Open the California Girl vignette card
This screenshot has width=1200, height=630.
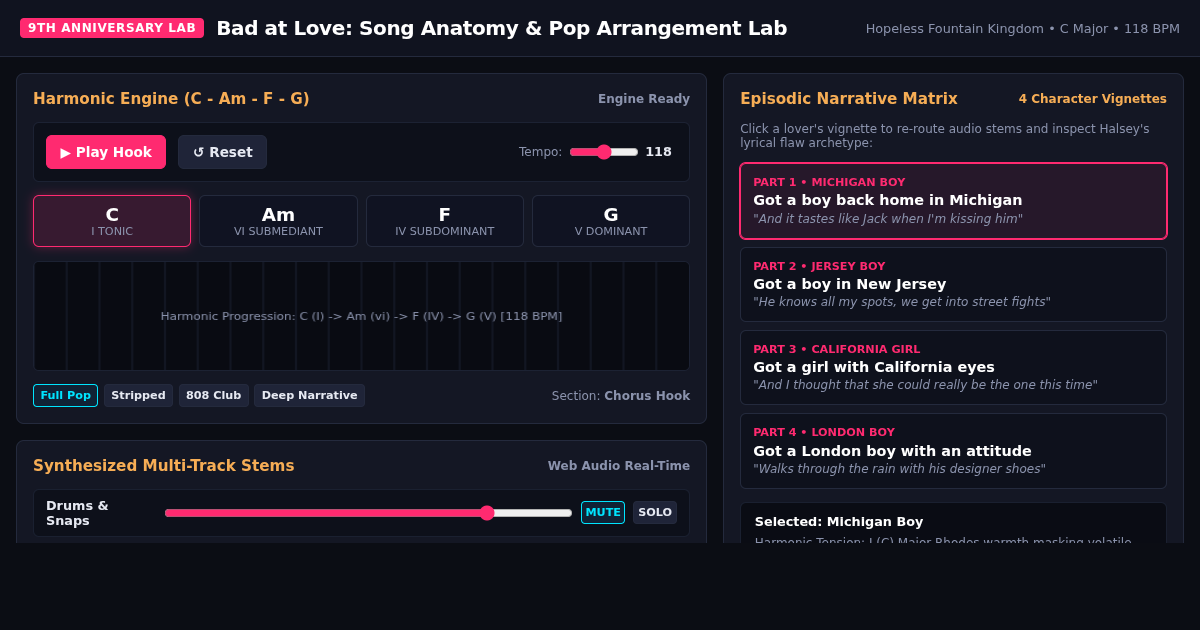953,368
